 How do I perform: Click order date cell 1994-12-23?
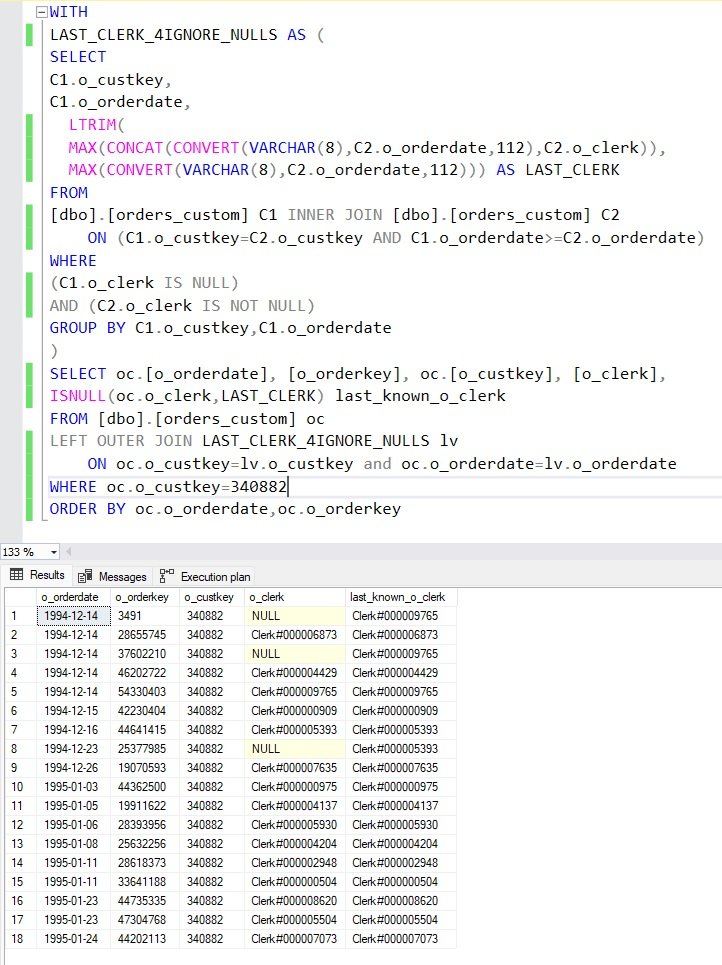point(73,748)
